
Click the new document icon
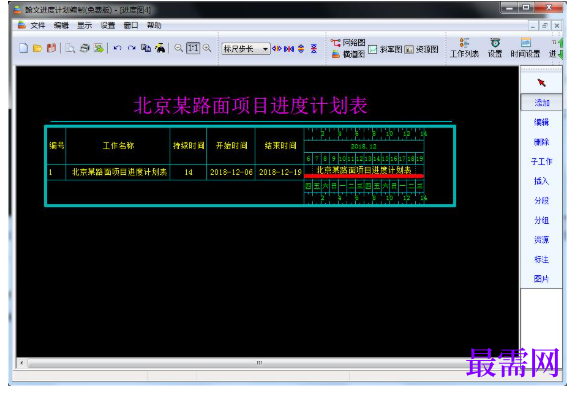(x=24, y=48)
